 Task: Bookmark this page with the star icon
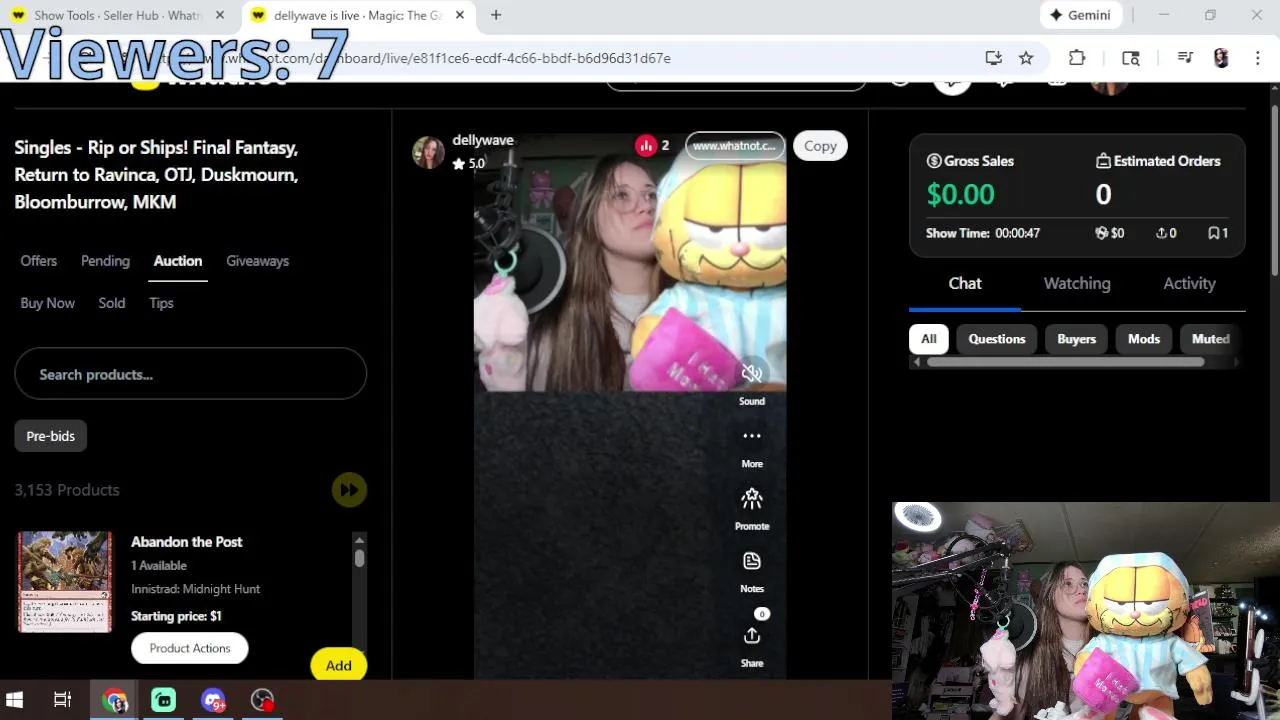coord(1026,58)
